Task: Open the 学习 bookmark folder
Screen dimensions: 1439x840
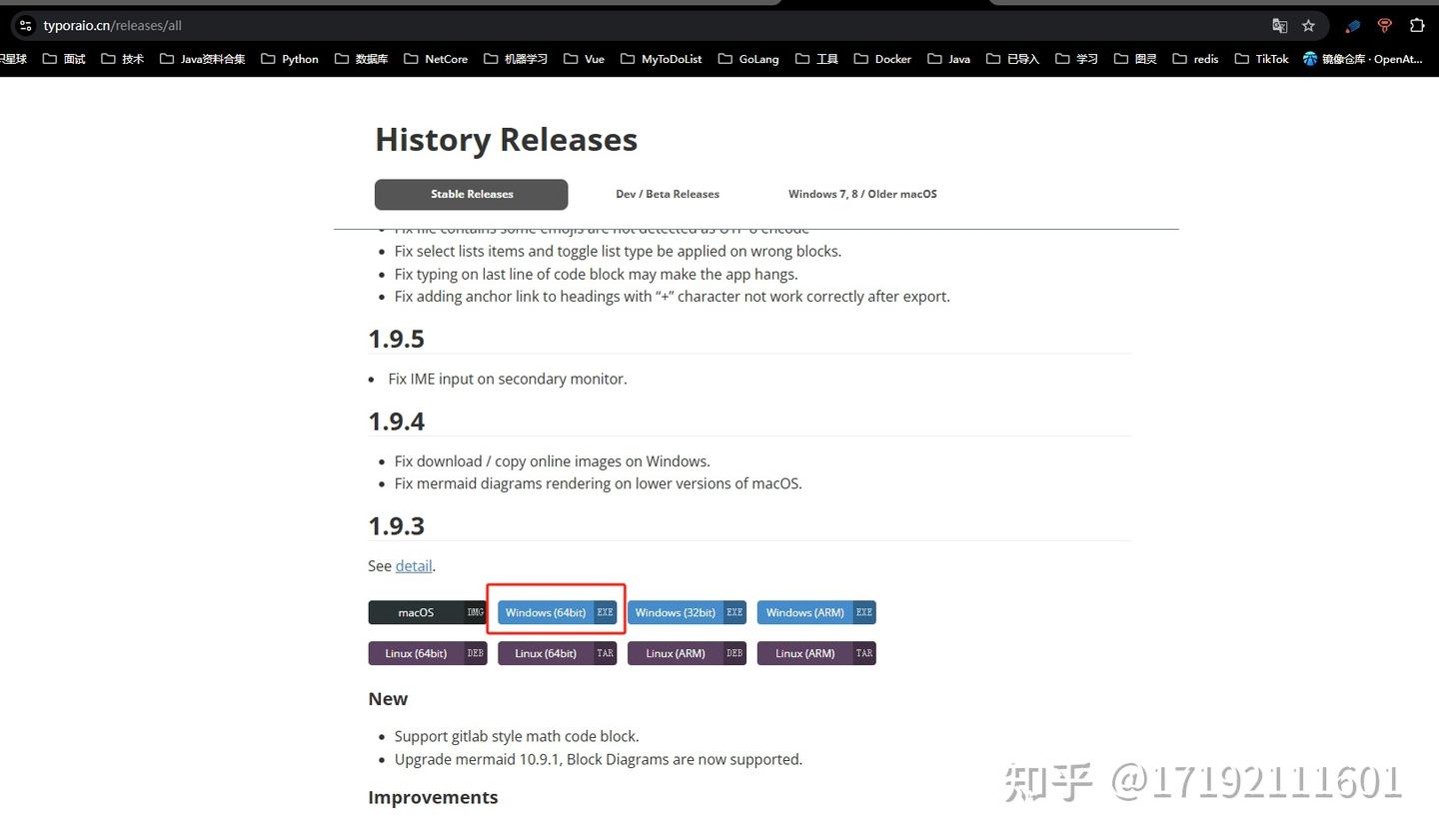Action: point(1076,59)
